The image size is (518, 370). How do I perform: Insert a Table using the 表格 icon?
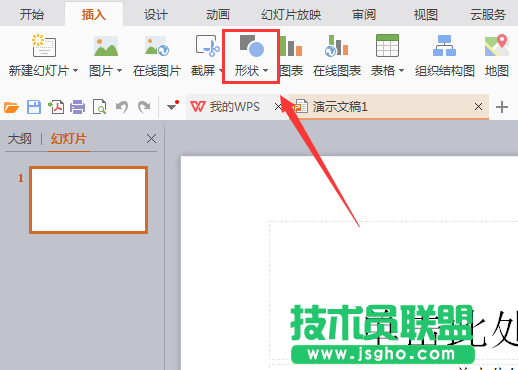pos(387,46)
